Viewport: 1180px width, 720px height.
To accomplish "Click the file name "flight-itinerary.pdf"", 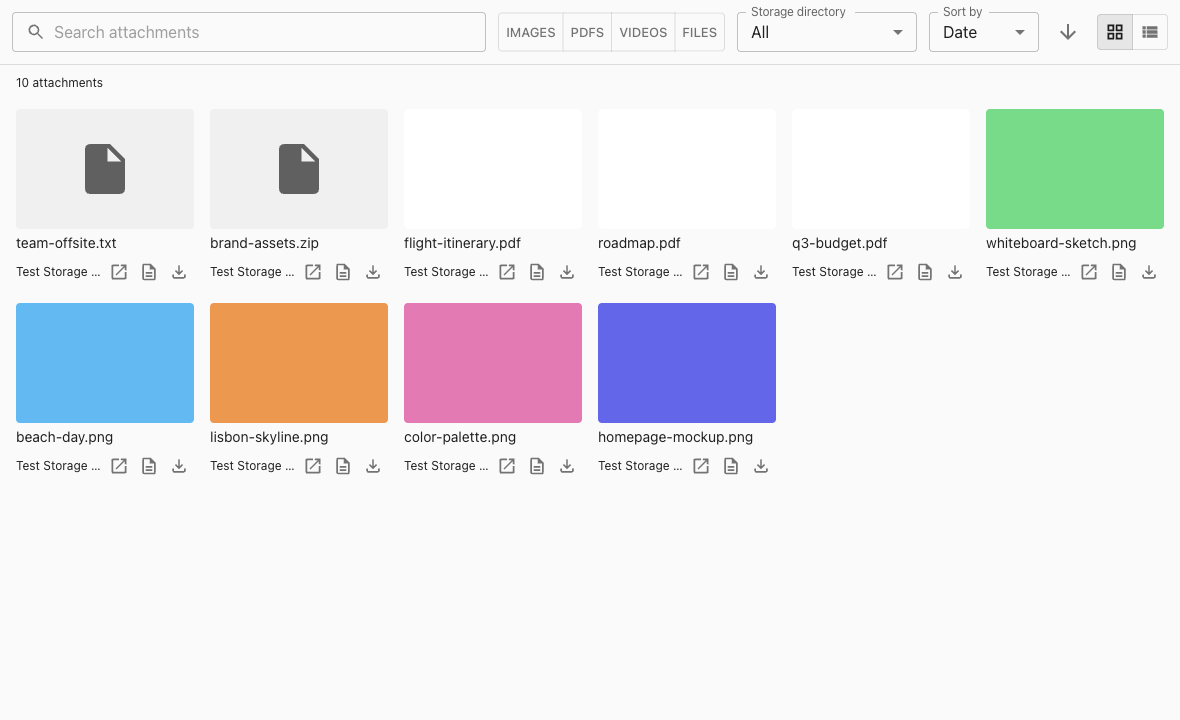I will click(x=462, y=244).
